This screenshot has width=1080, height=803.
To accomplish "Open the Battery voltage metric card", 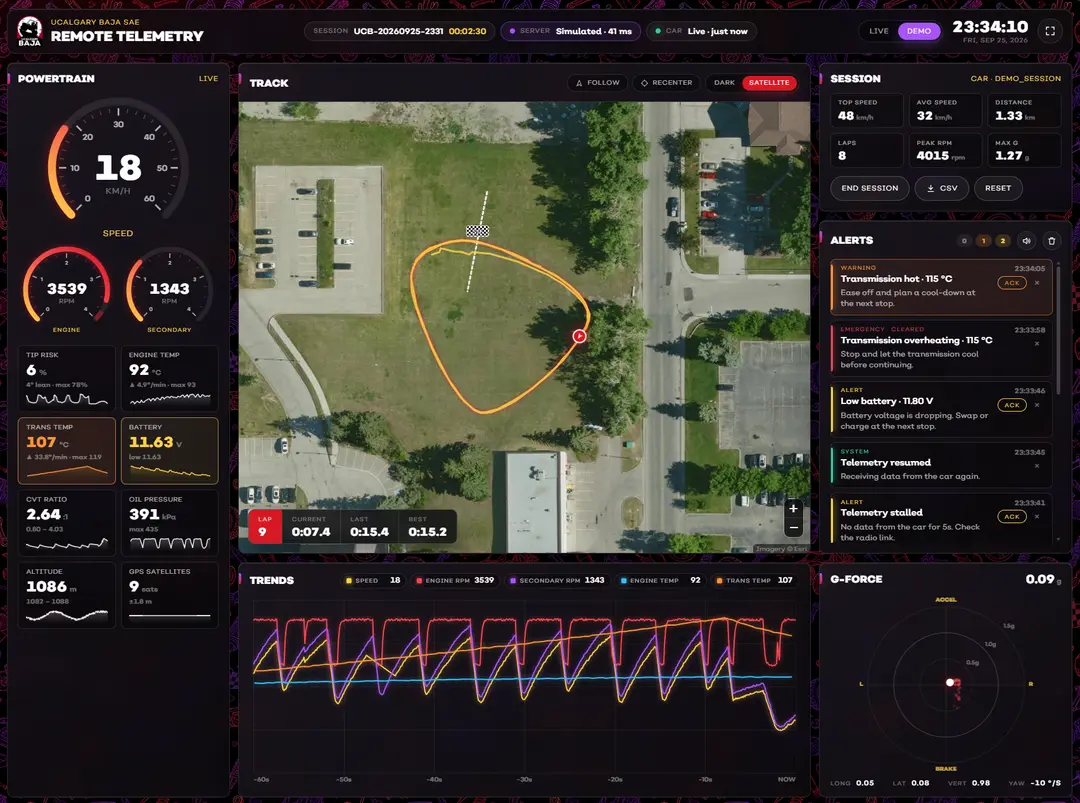I will click(x=169, y=450).
